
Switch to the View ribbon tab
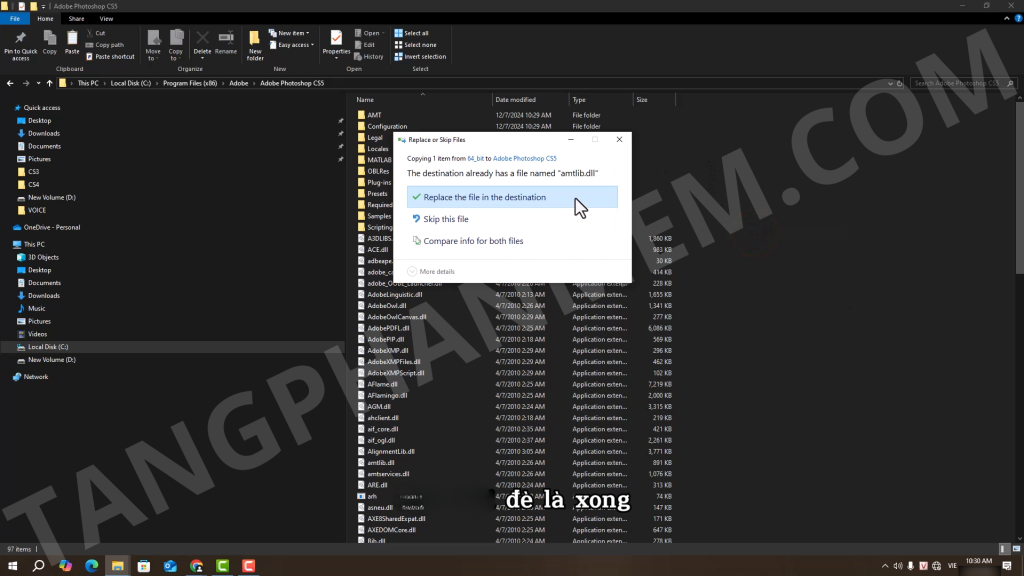click(x=106, y=19)
